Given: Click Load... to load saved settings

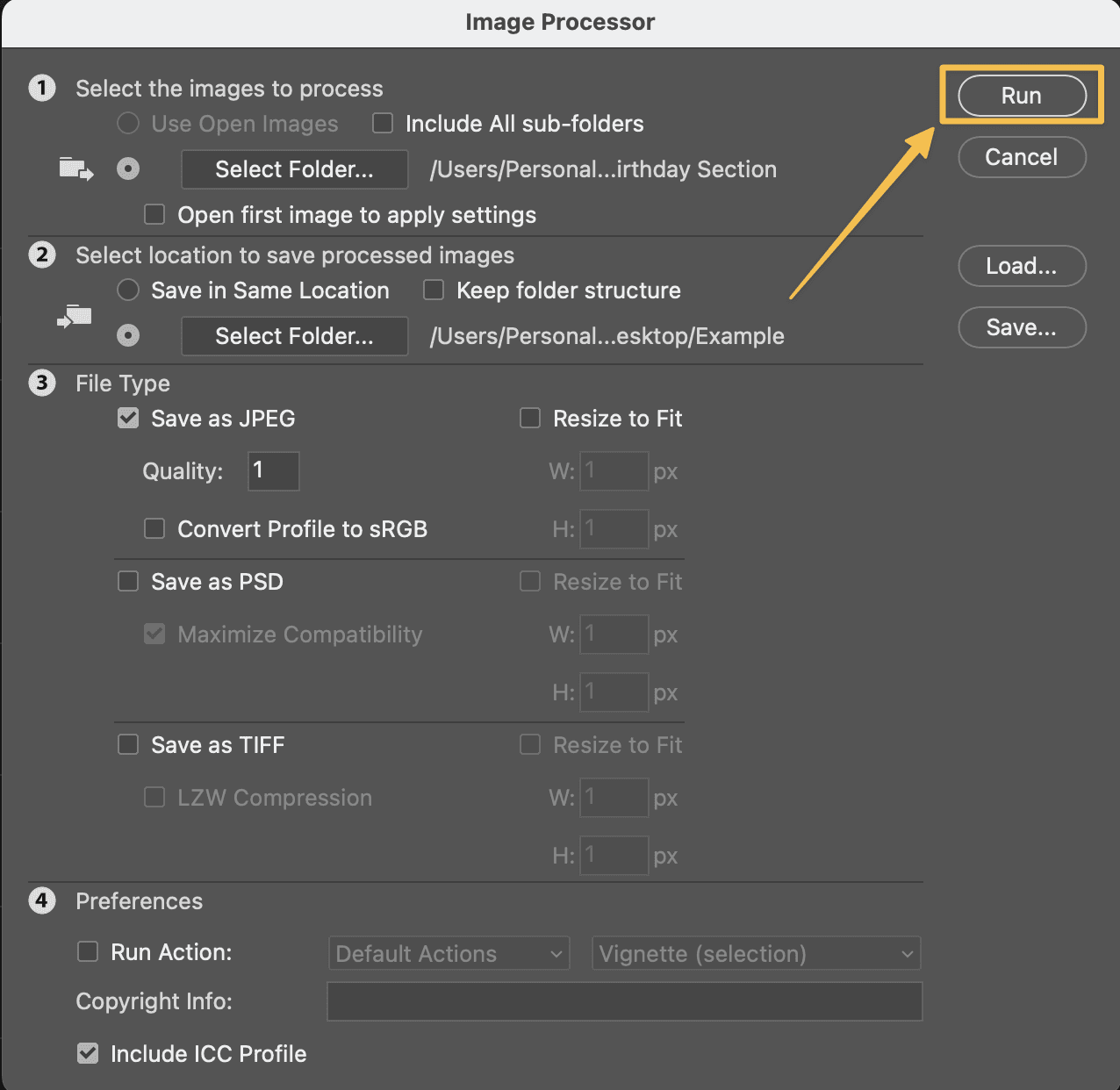Looking at the screenshot, I should (1022, 266).
